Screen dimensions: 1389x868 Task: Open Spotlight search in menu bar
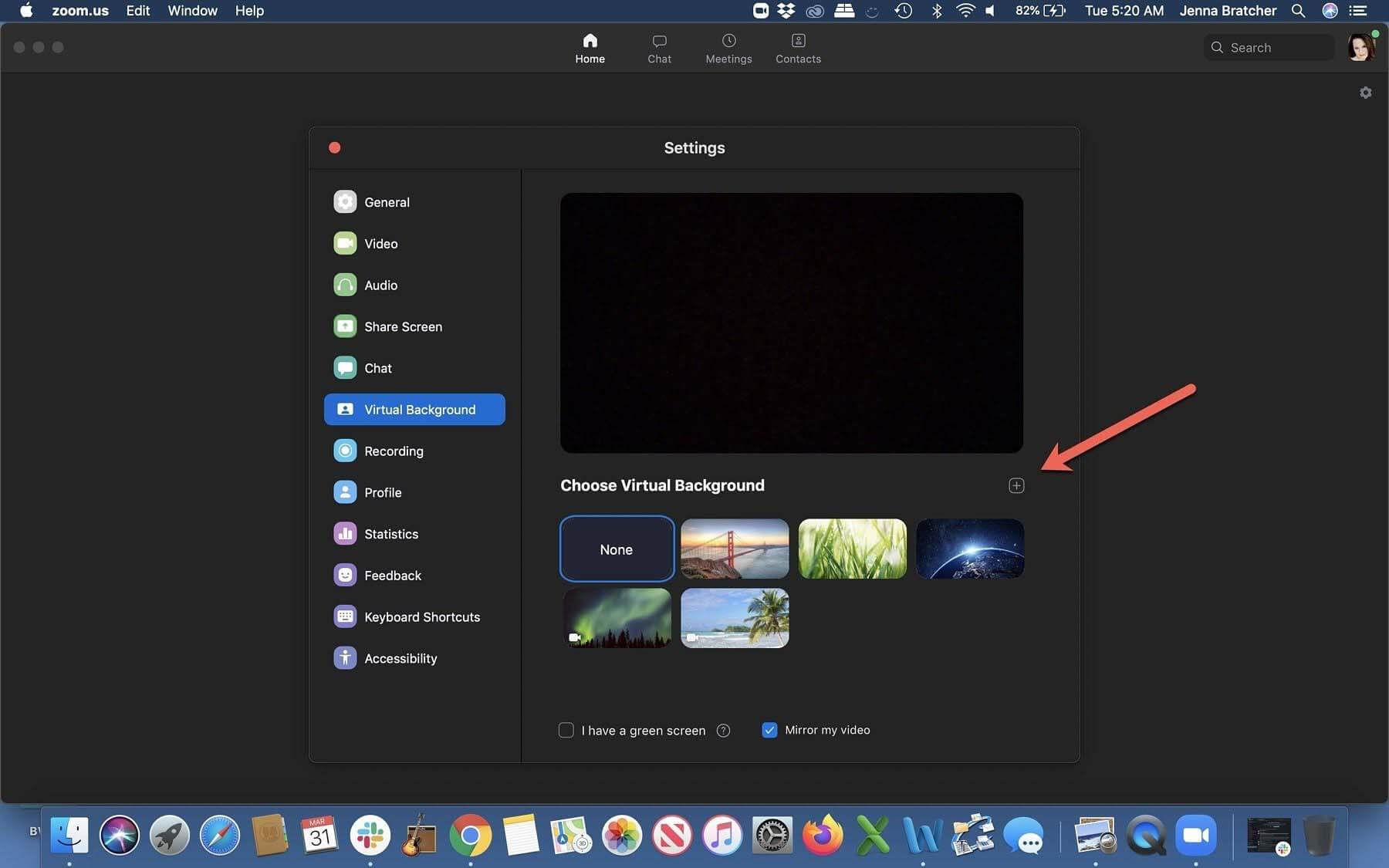coord(1298,11)
